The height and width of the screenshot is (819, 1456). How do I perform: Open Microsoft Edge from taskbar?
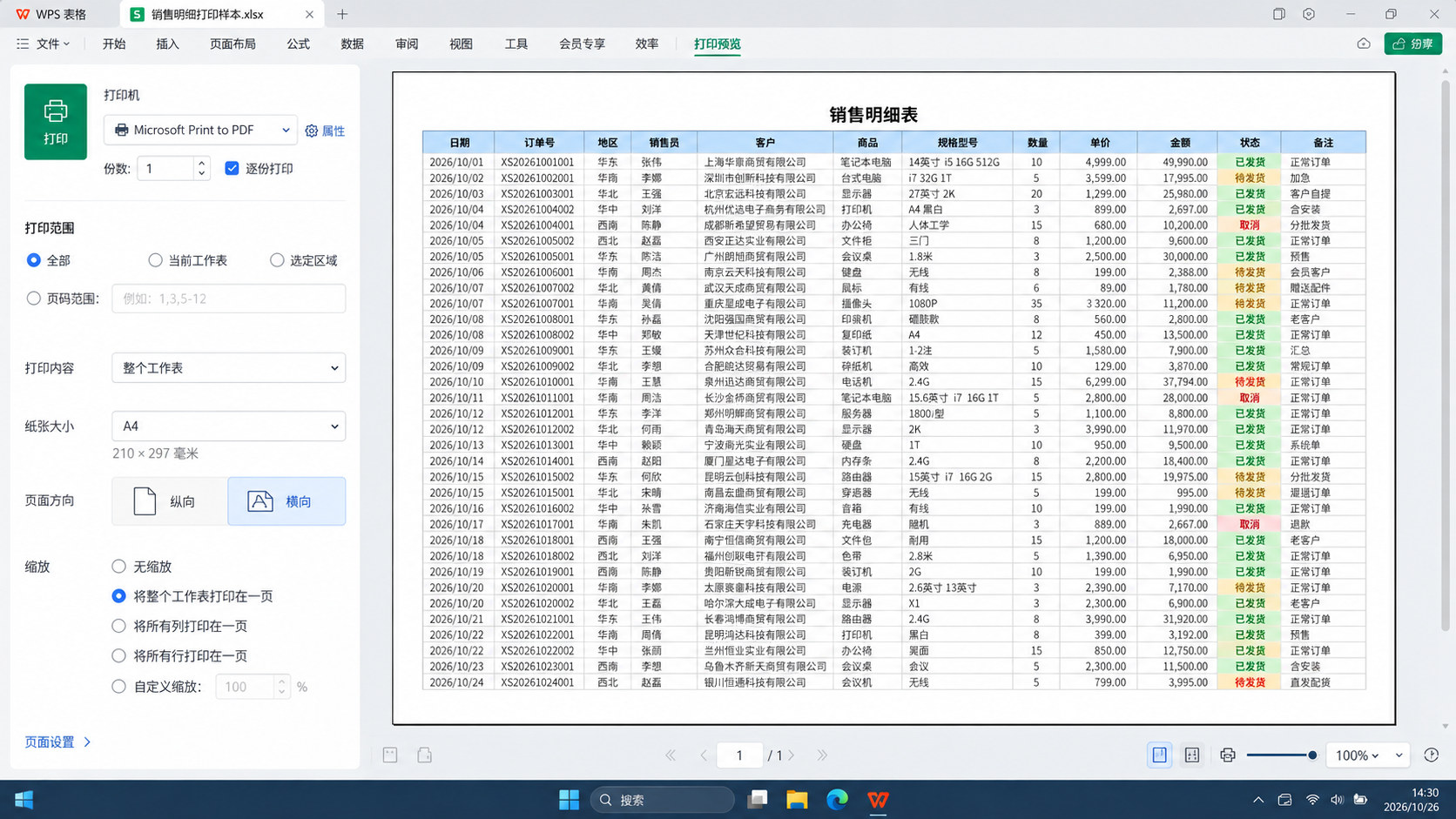[x=837, y=800]
